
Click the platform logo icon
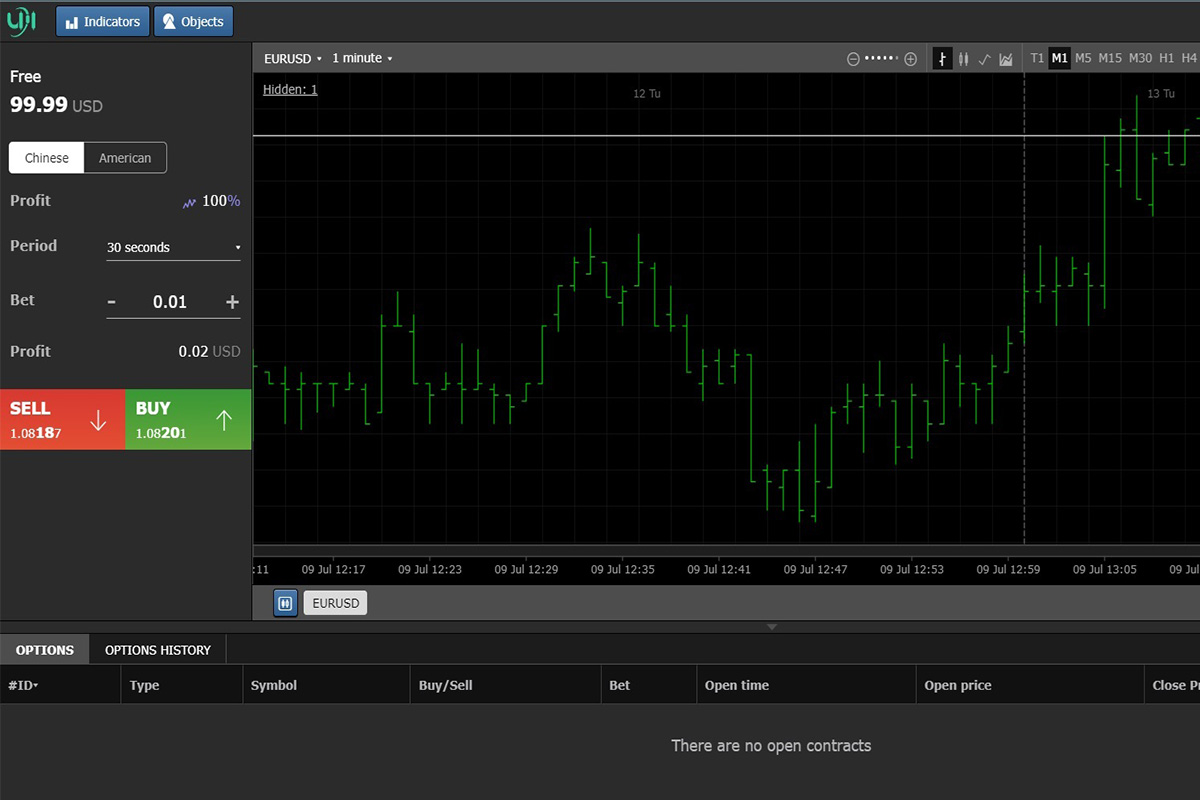pyautogui.click(x=21, y=20)
